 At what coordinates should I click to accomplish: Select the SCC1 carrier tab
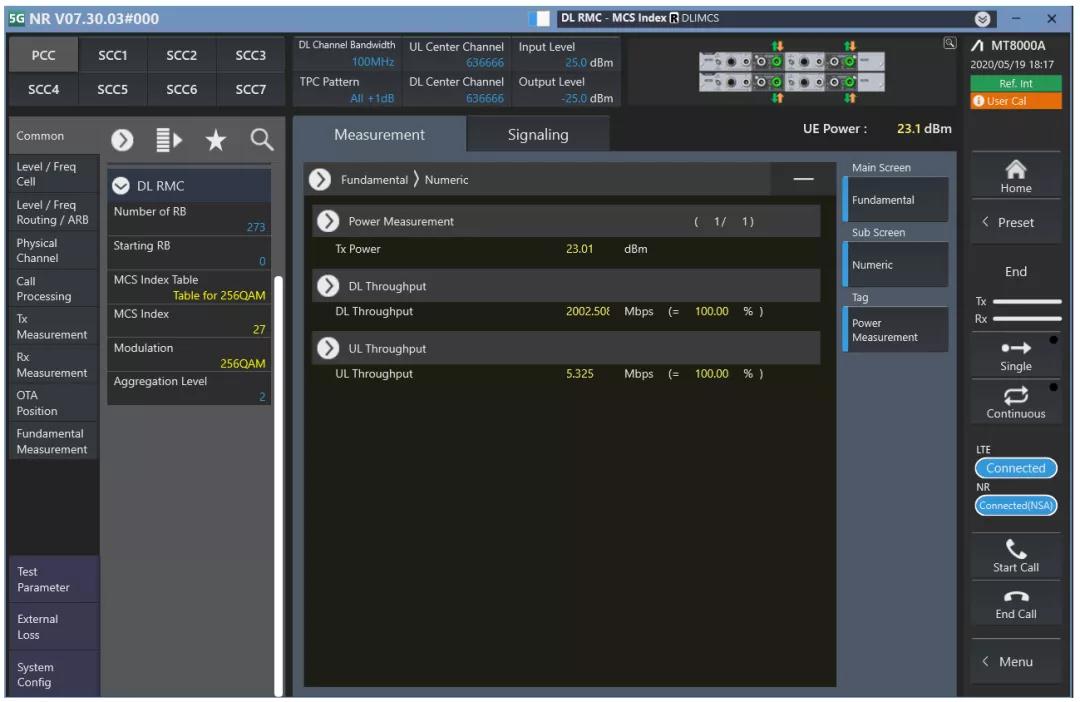113,56
